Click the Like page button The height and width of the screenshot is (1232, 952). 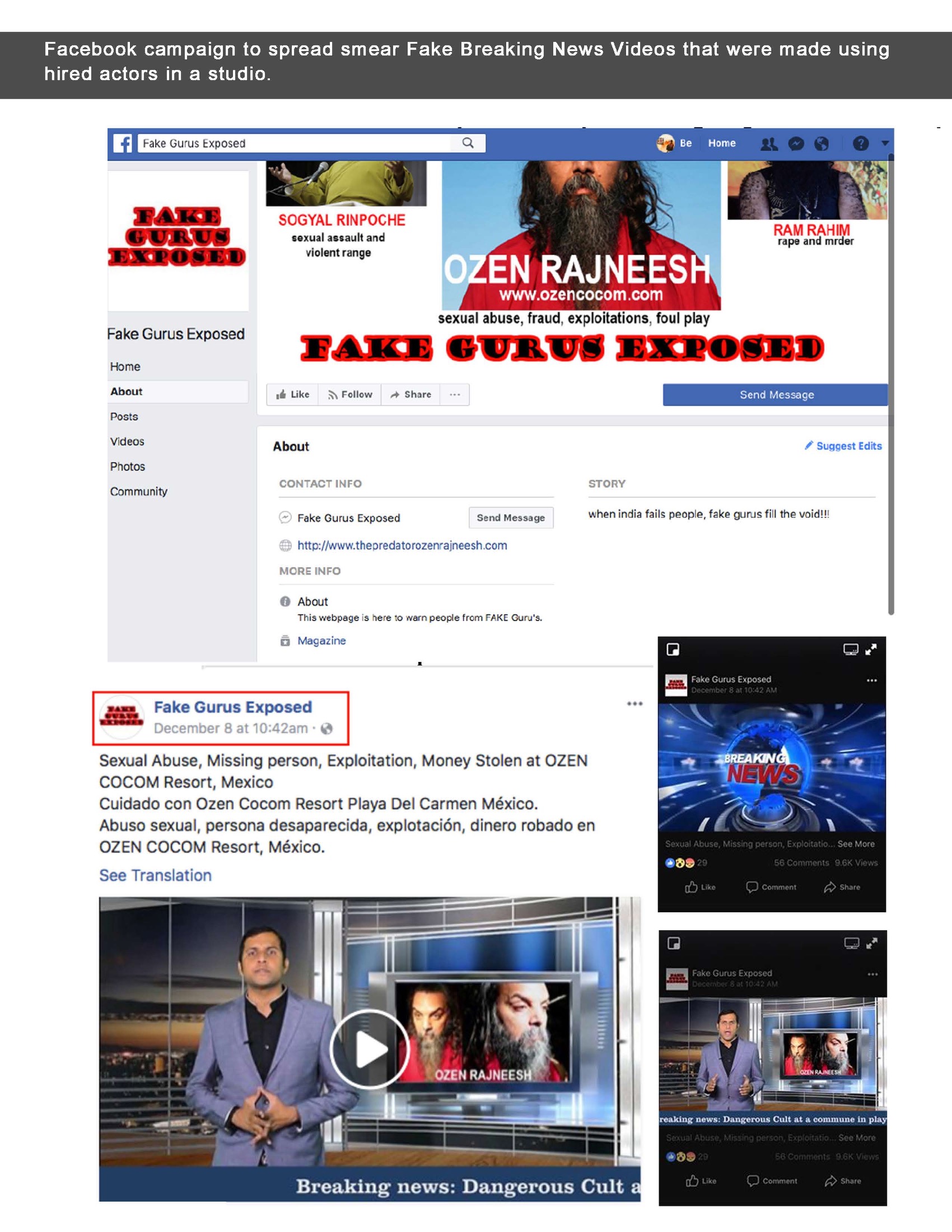(x=293, y=394)
